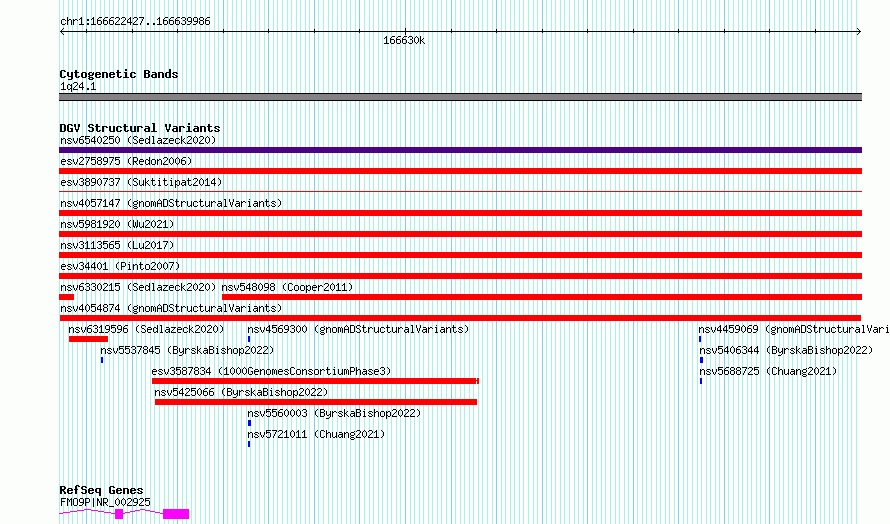
Task: Select the red bar under nsv4054874
Action: tap(460, 318)
